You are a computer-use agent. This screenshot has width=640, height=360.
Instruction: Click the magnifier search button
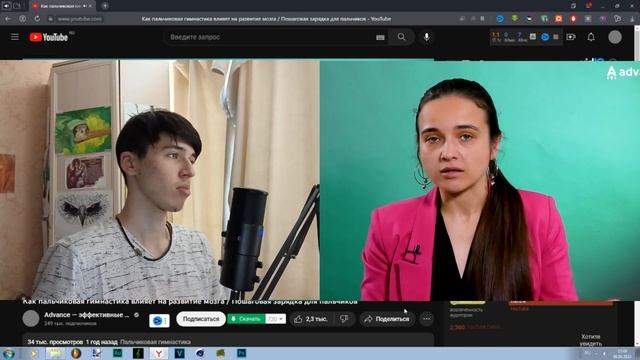[x=402, y=37]
